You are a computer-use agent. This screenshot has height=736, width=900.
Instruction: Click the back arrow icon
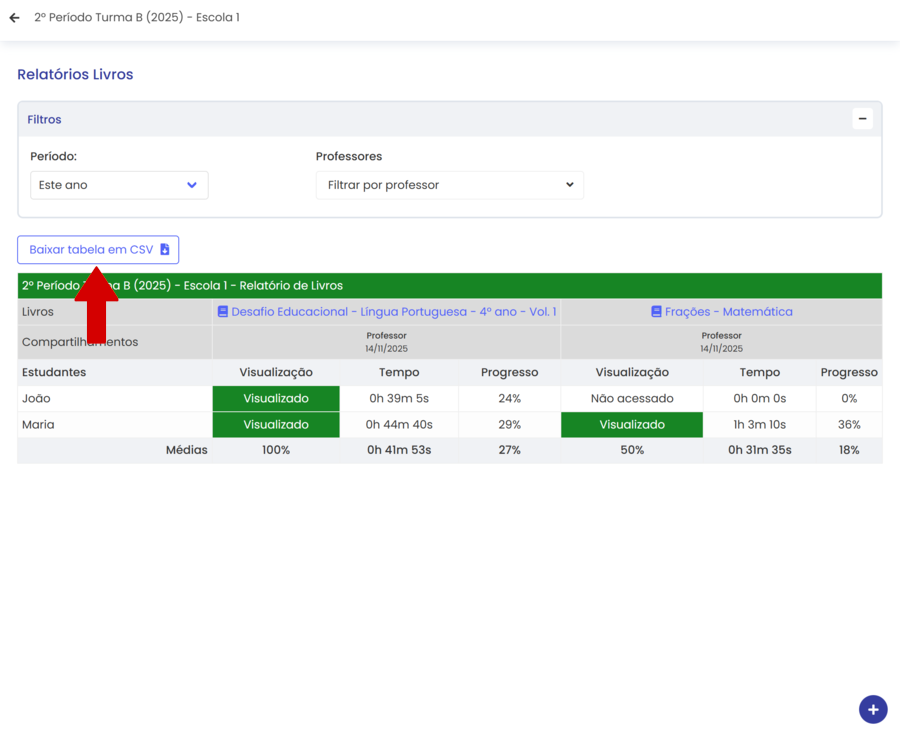pos(14,18)
